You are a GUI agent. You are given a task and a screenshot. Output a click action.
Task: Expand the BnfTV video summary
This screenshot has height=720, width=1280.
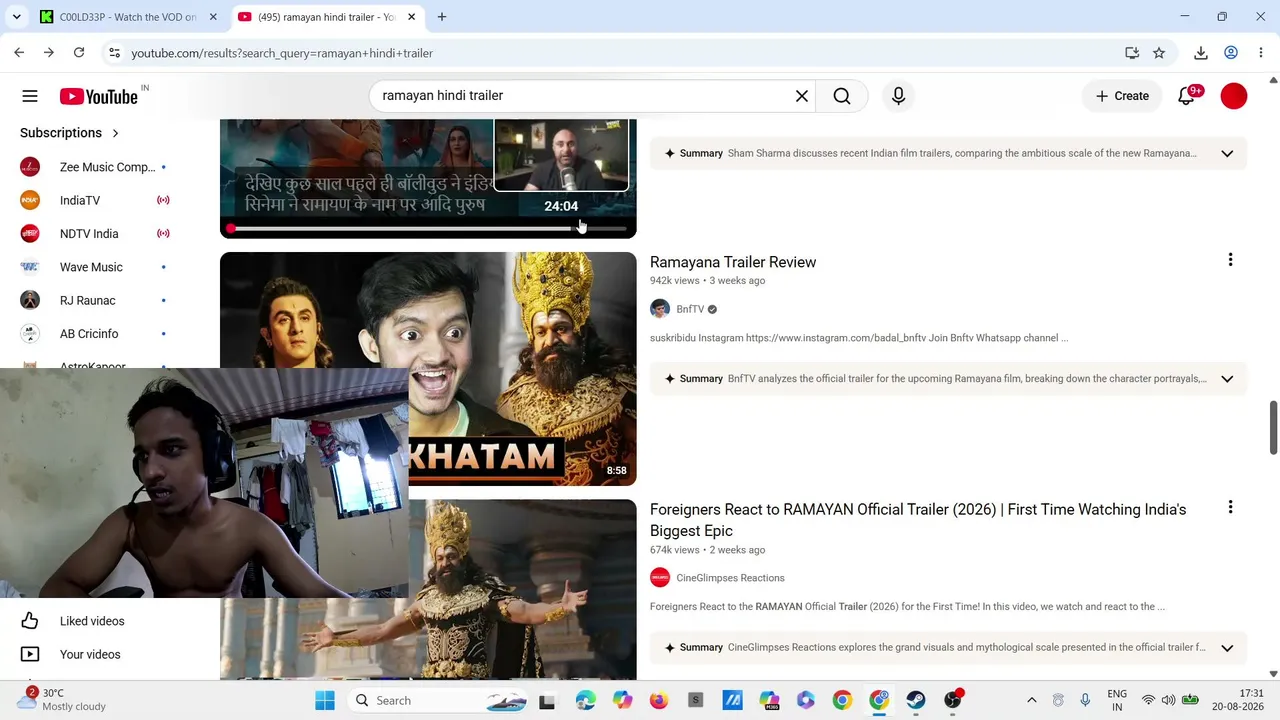point(1227,379)
